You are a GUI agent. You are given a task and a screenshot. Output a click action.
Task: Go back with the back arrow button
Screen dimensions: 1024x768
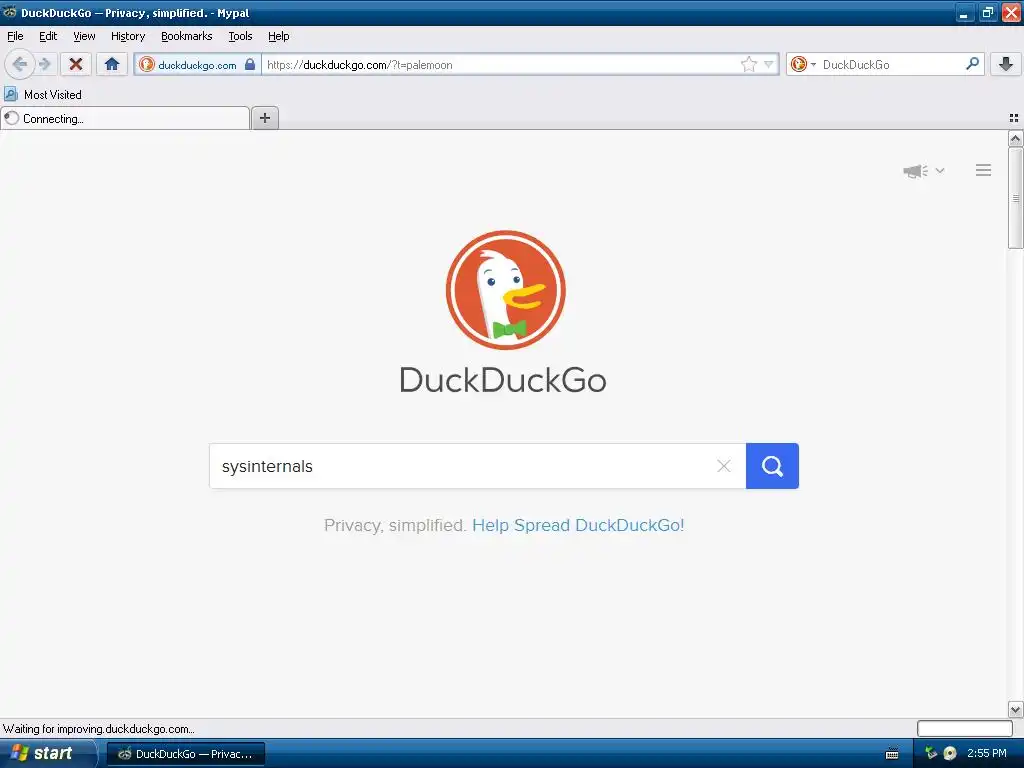[x=19, y=64]
